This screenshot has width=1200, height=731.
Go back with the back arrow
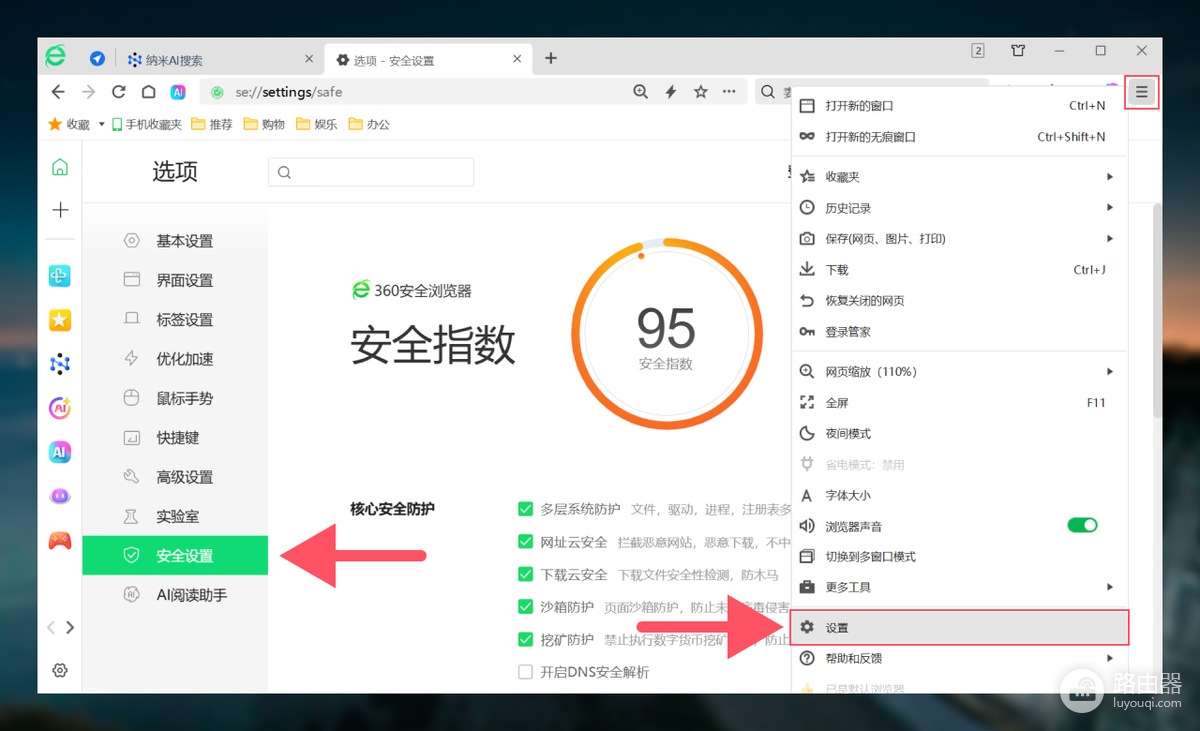58,92
